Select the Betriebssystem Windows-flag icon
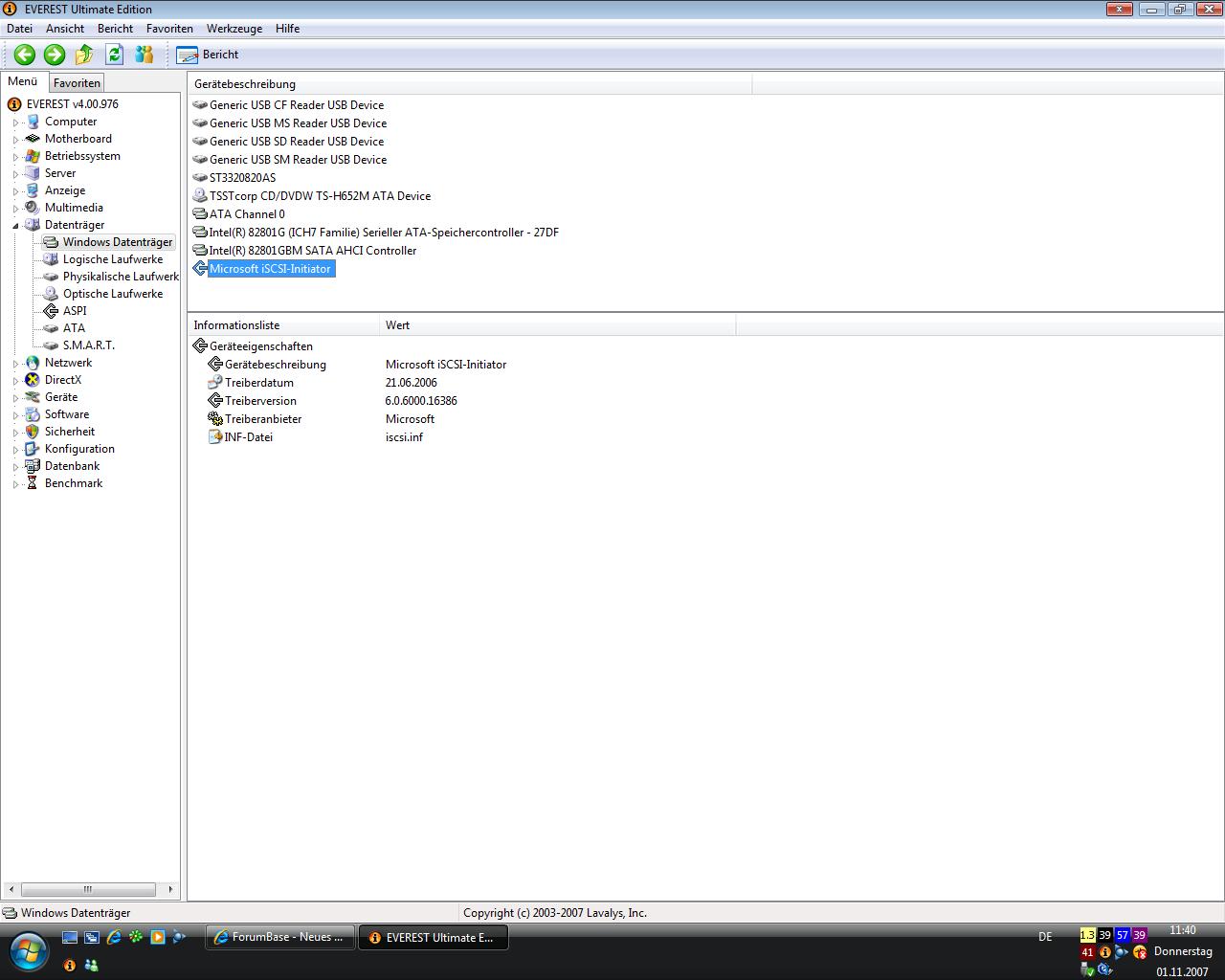Image resolution: width=1225 pixels, height=980 pixels. coord(33,156)
